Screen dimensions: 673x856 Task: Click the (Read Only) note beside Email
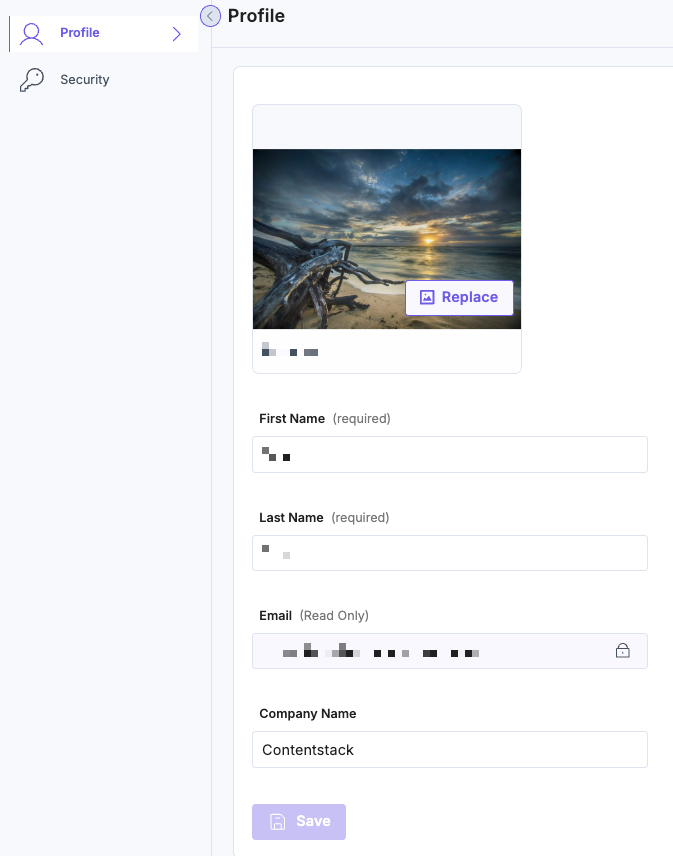334,616
